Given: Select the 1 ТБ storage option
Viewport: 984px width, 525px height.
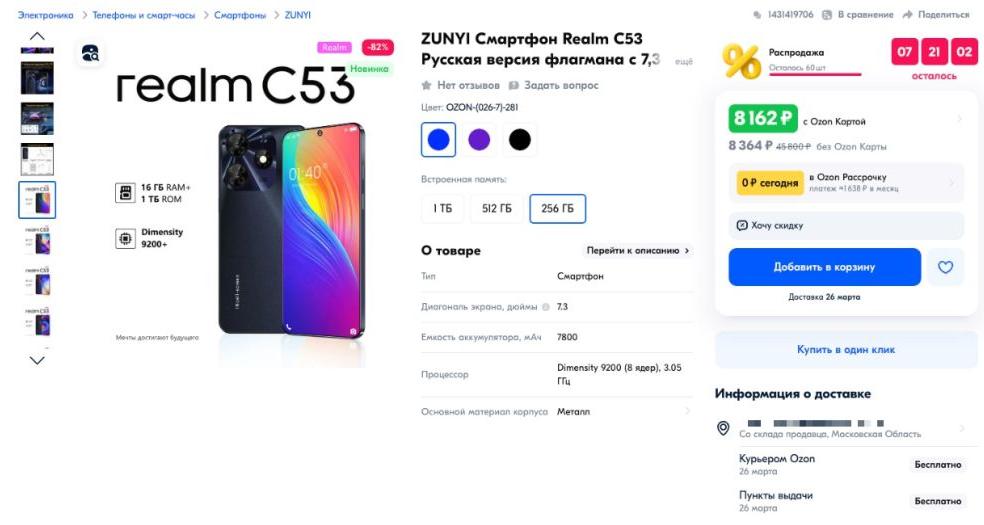Looking at the screenshot, I should point(442,209).
